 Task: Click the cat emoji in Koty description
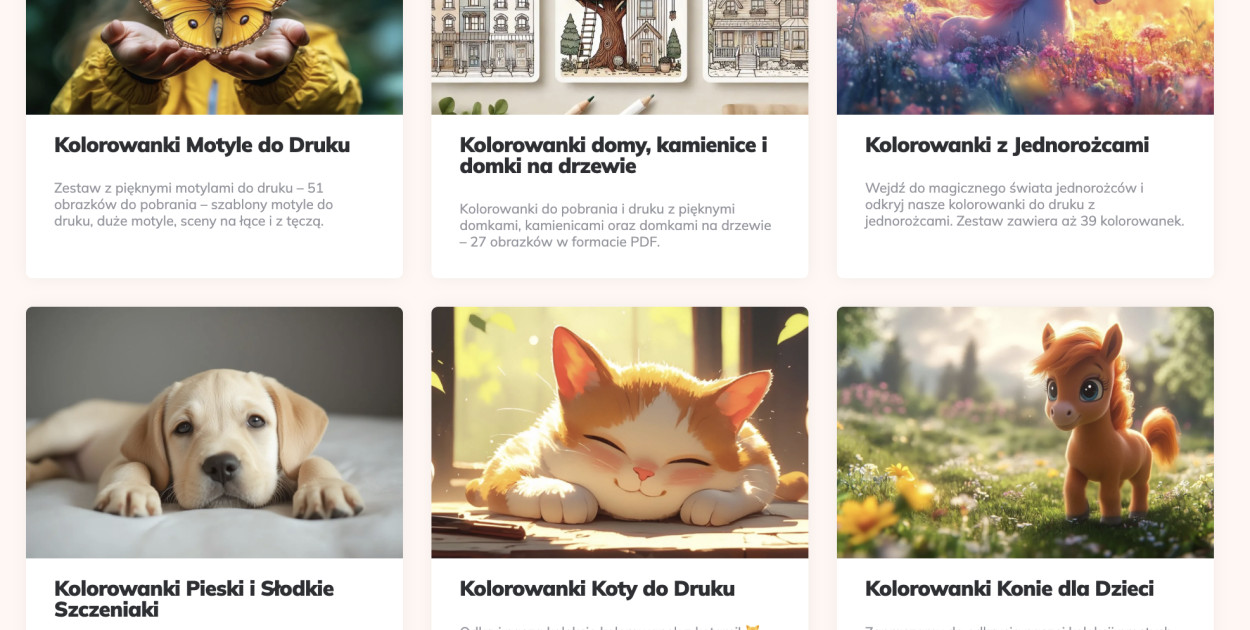coord(752,627)
